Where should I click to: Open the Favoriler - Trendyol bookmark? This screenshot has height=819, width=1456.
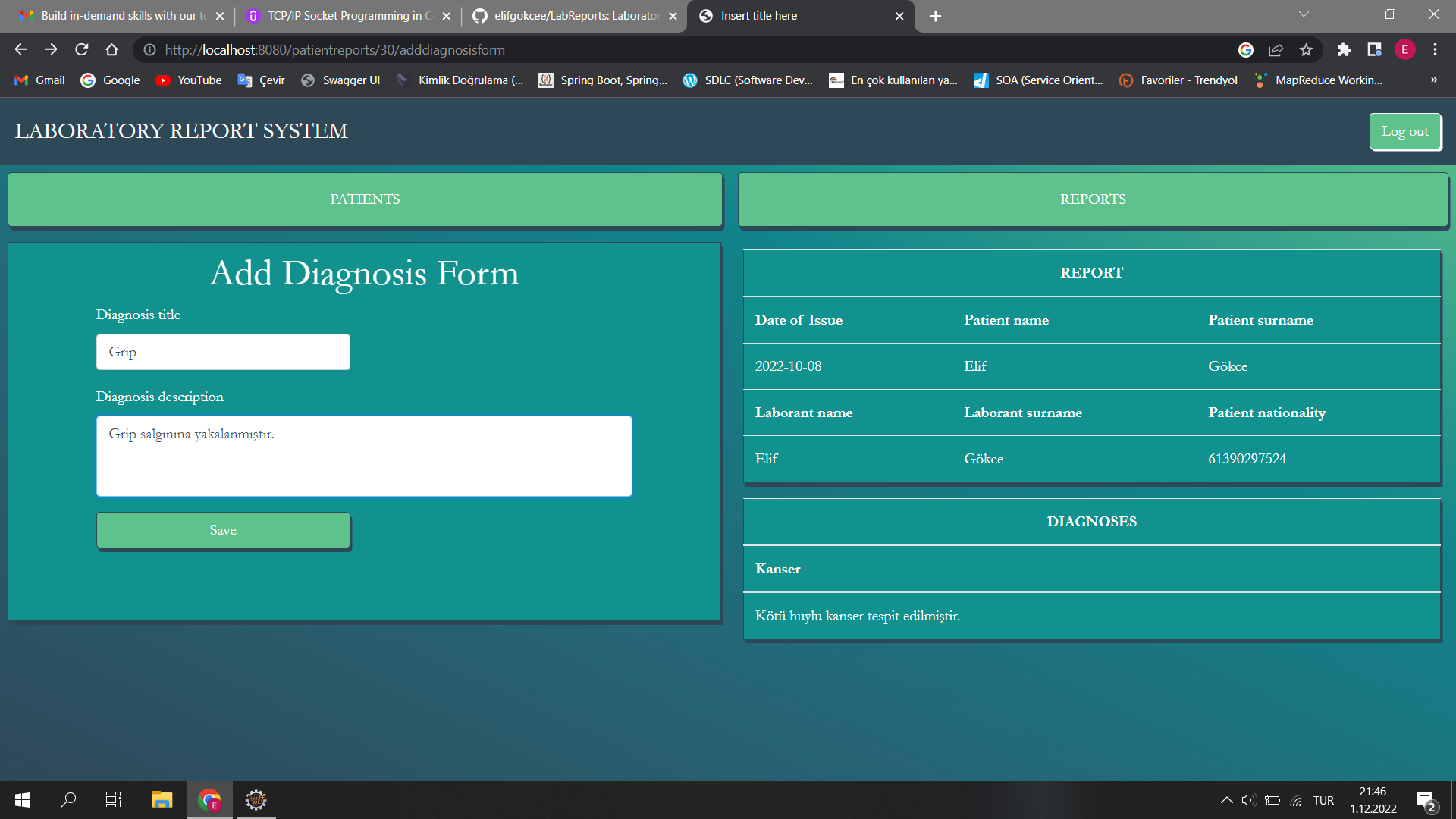[1177, 80]
